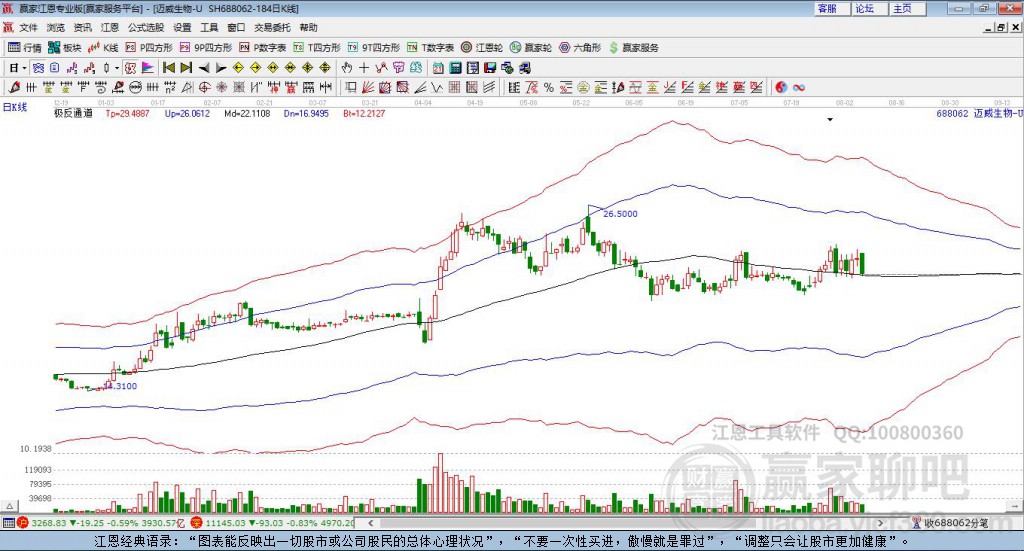This screenshot has width=1024, height=551.
Task: Click the yin-yang icon
Action: 780,87
